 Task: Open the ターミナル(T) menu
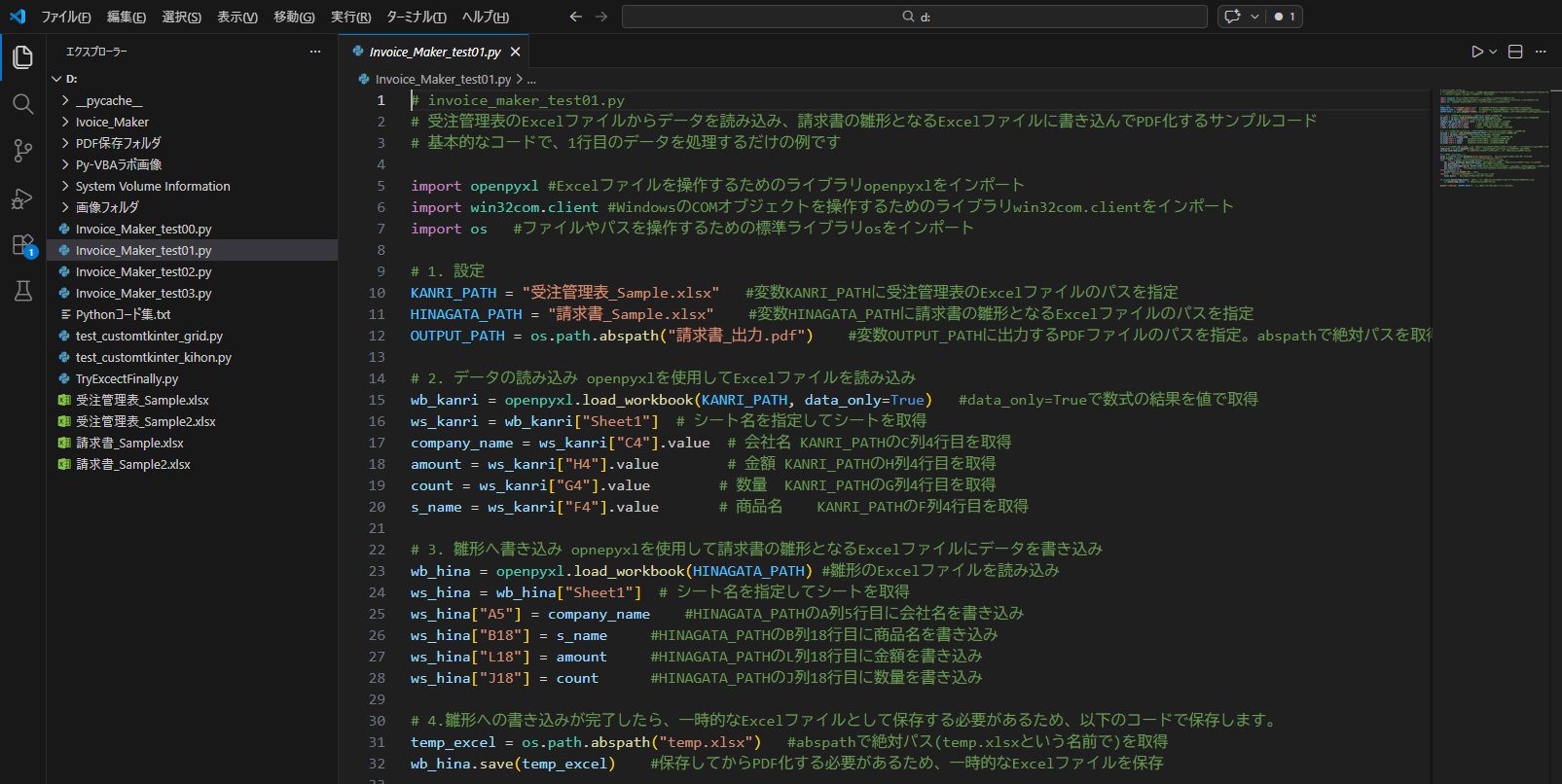(417, 17)
